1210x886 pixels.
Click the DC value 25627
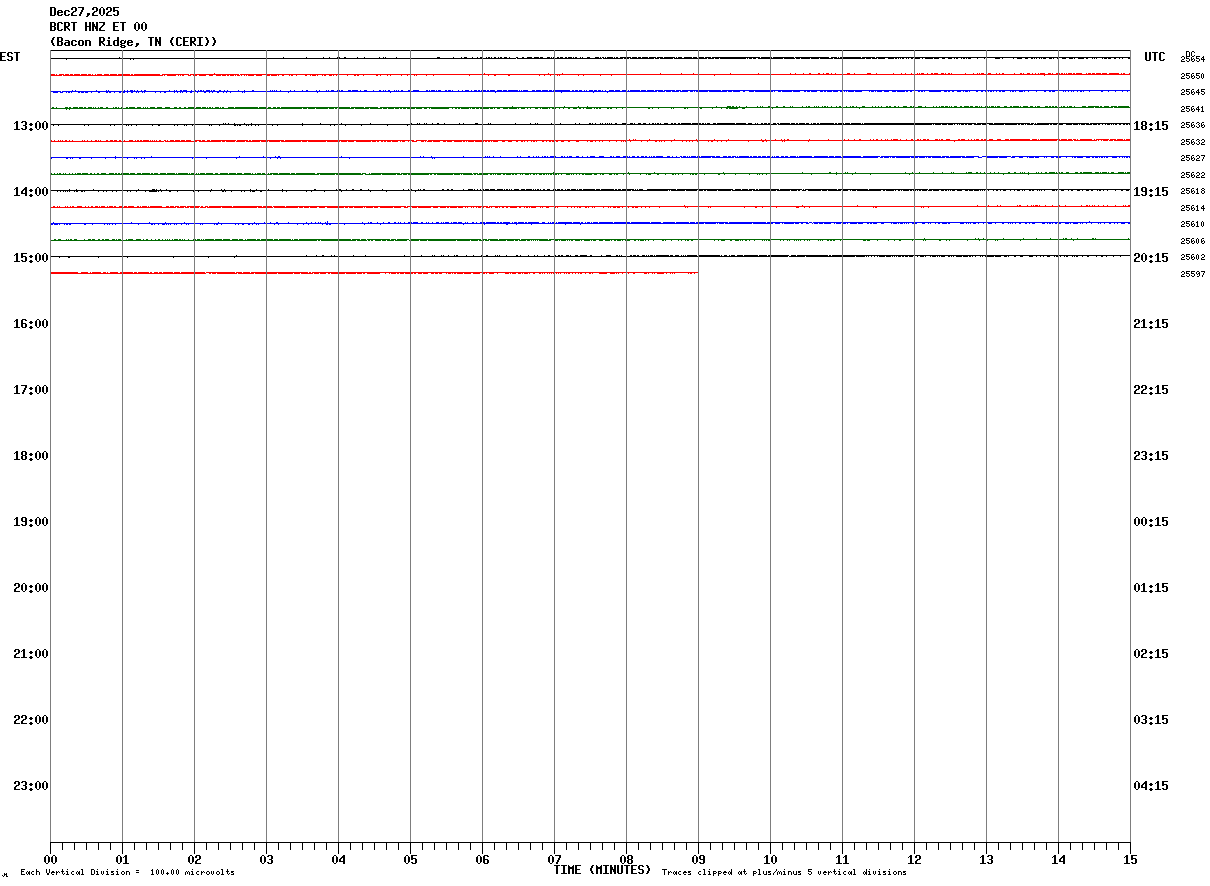[x=1192, y=158]
